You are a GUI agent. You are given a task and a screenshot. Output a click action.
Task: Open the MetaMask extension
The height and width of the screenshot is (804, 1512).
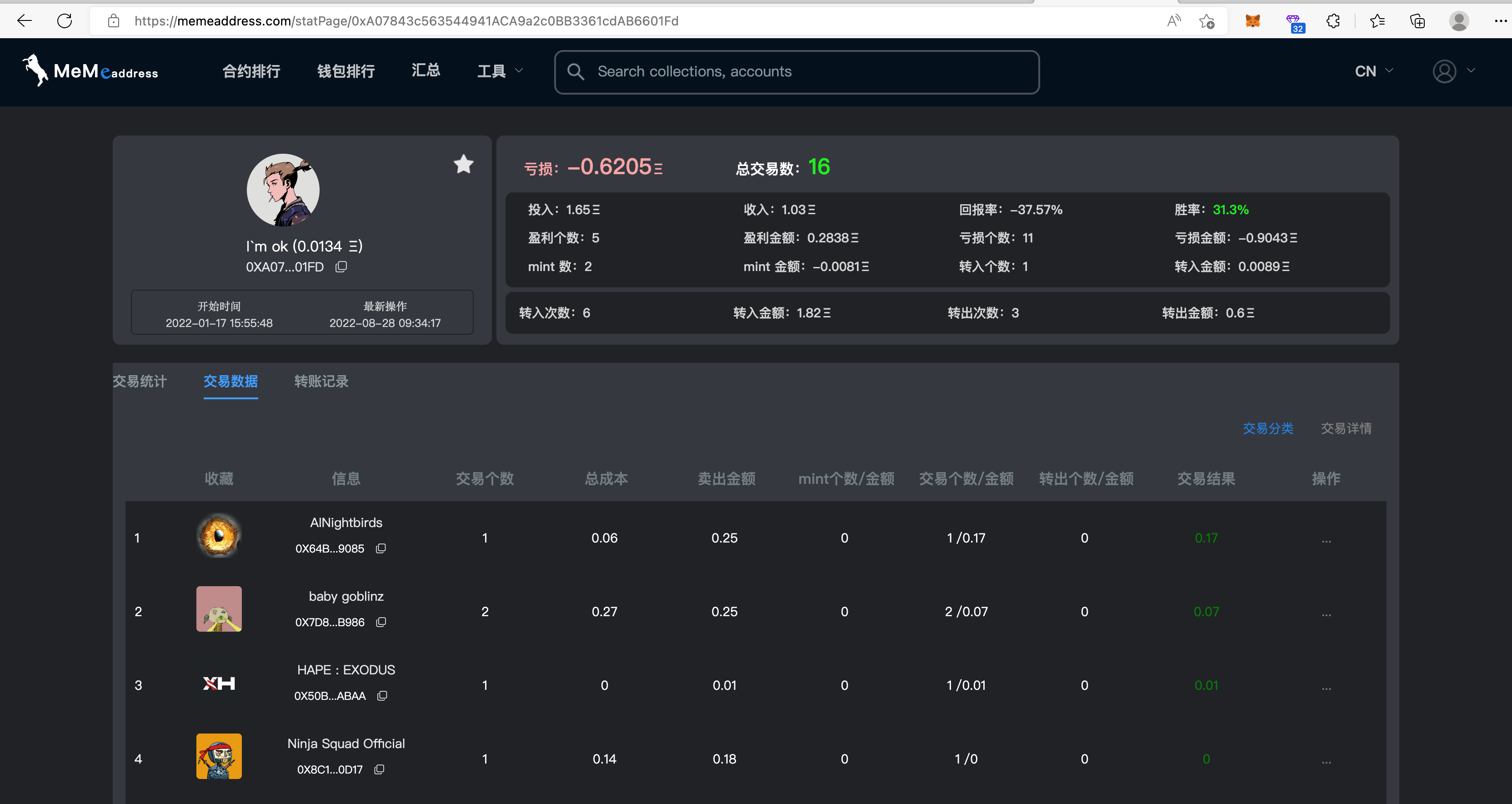coord(1252,21)
